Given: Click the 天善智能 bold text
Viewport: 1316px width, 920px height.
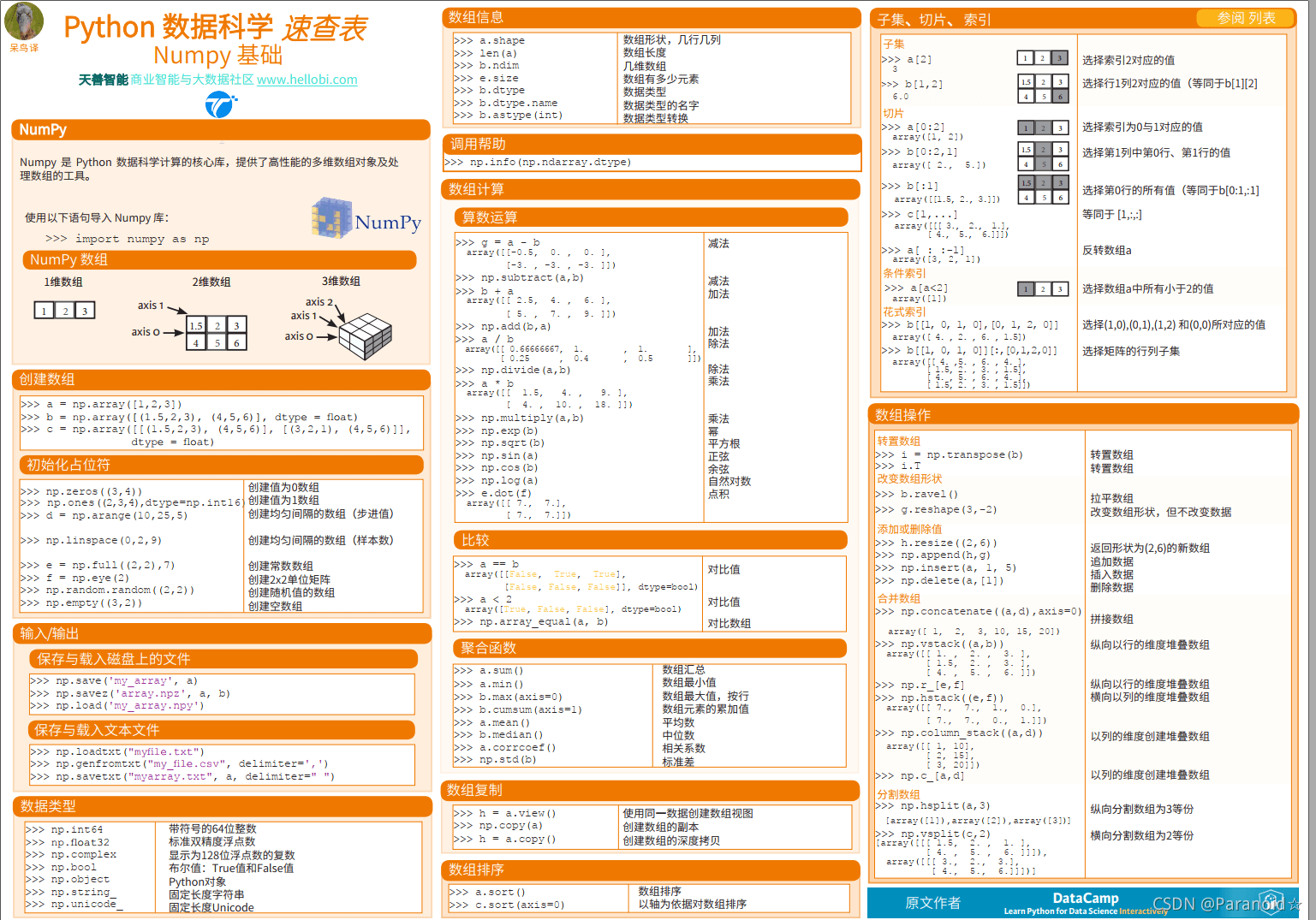Looking at the screenshot, I should [x=104, y=80].
